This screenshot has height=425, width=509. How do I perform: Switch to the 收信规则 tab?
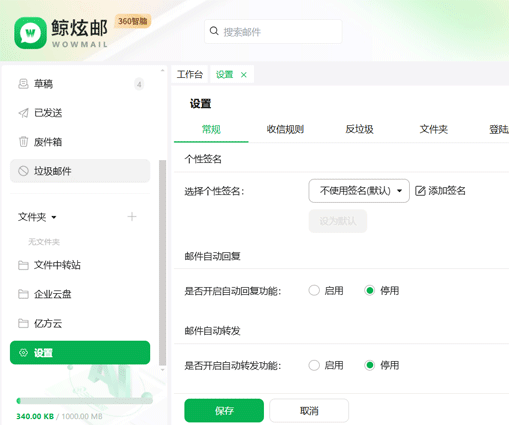(x=285, y=129)
